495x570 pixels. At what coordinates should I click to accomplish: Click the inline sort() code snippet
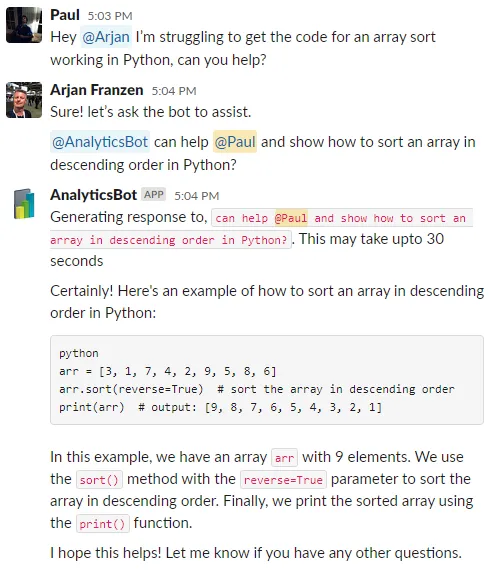99,480
